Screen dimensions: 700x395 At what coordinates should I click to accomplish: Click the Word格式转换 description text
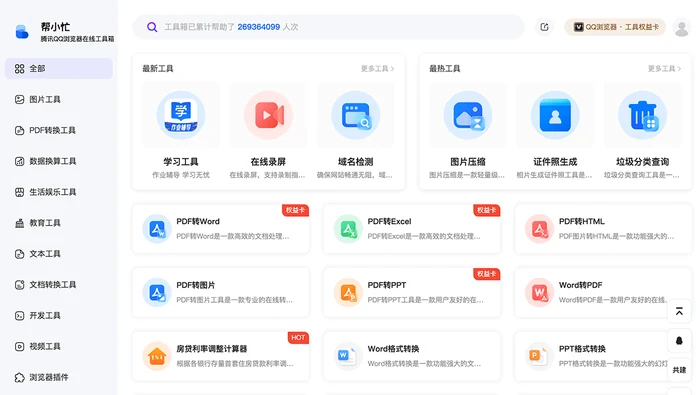pos(424,364)
